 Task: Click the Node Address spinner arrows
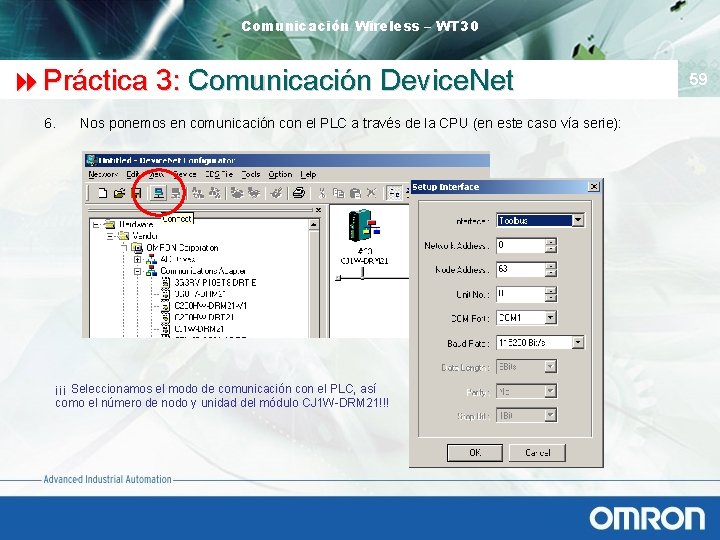click(551, 269)
